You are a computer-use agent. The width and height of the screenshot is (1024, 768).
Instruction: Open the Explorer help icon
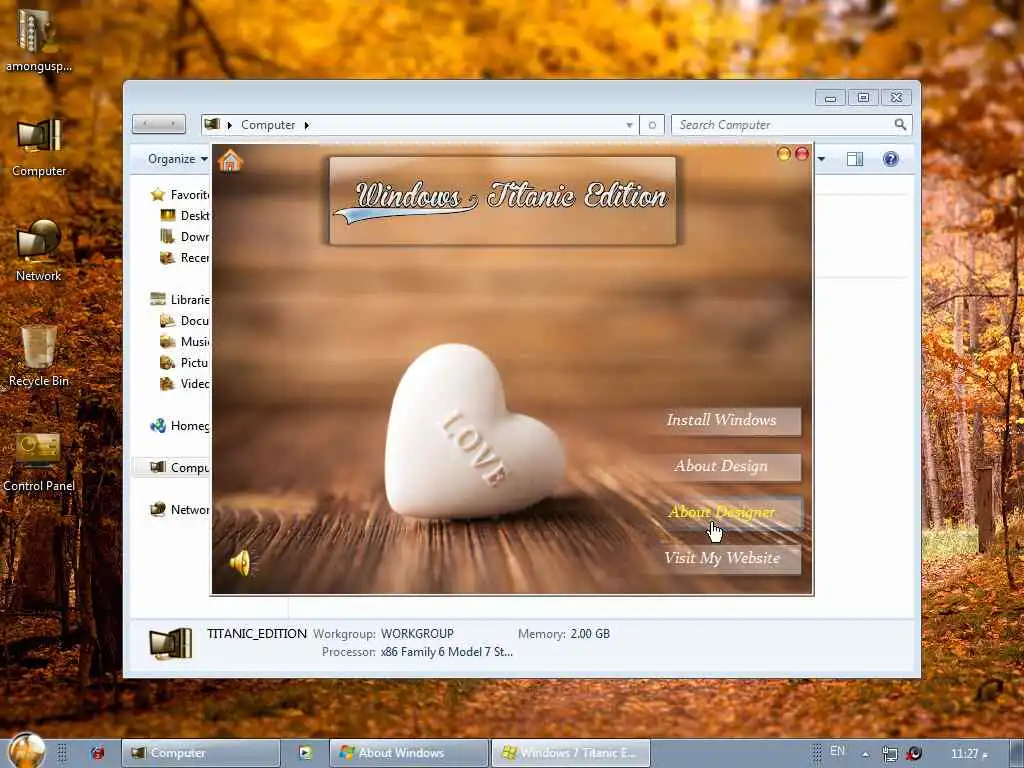(x=890, y=159)
